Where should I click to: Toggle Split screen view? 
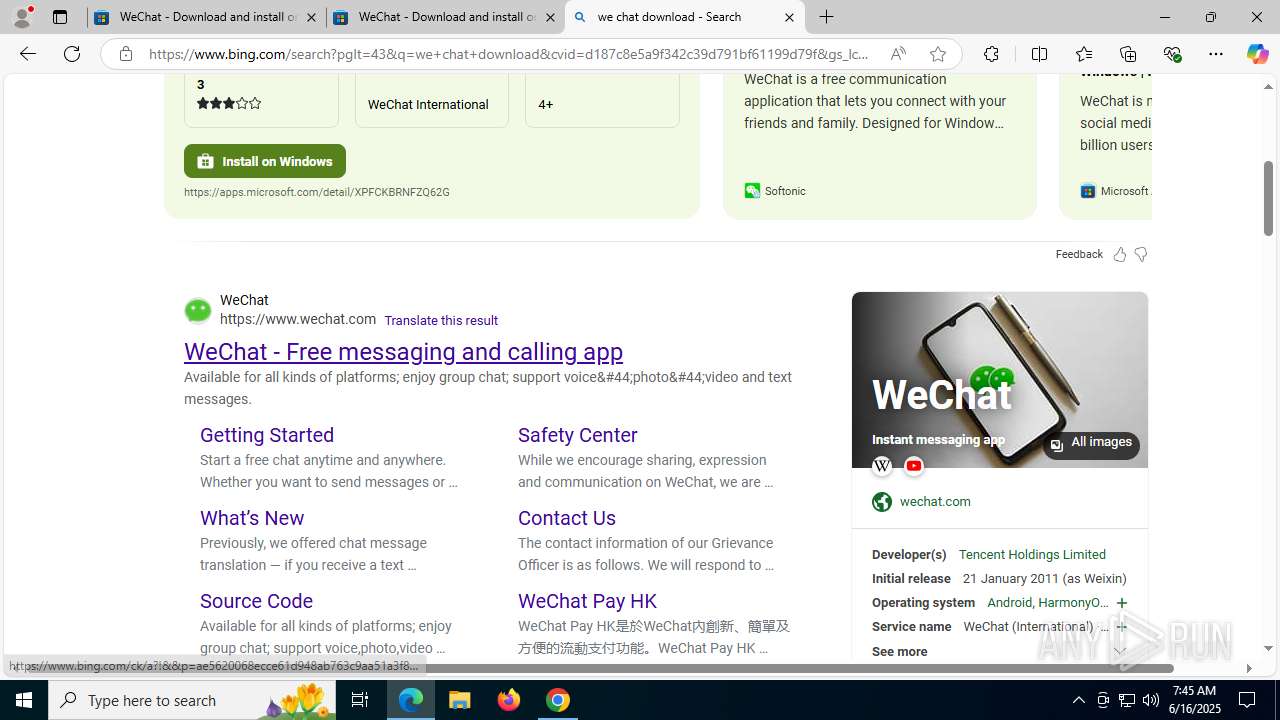point(1039,54)
